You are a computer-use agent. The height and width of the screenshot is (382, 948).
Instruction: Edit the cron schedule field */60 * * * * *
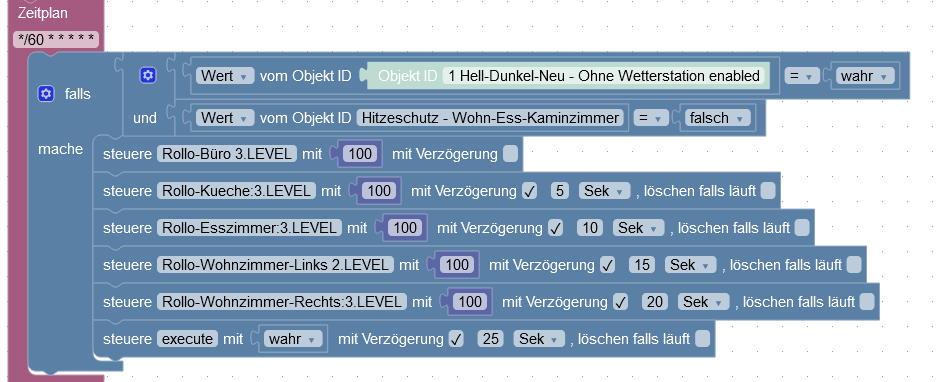[55, 40]
